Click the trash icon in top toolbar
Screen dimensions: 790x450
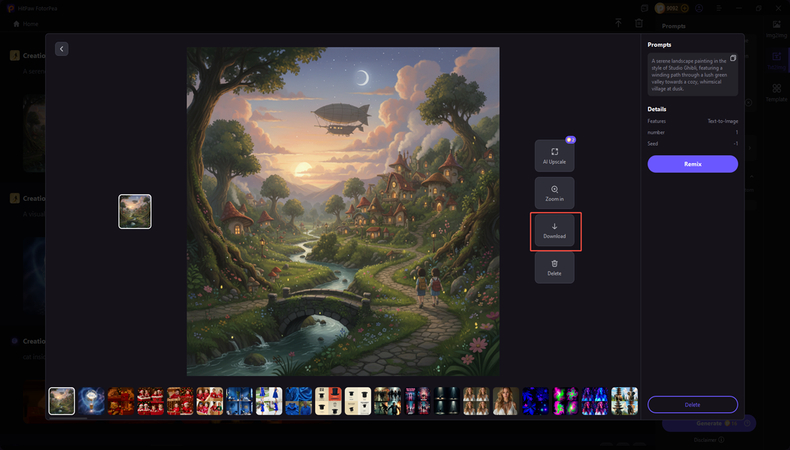[639, 23]
